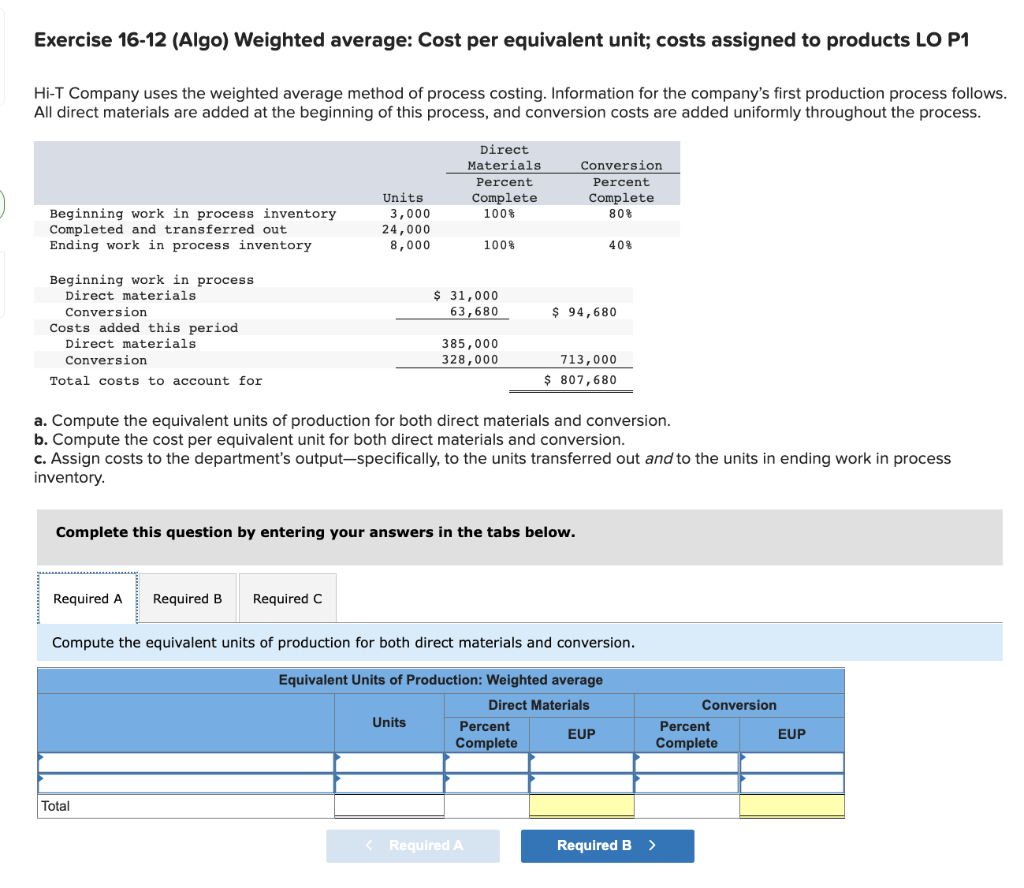Click the Required B navigation button
Image resolution: width=1024 pixels, height=888 pixels.
pyautogui.click(x=607, y=846)
